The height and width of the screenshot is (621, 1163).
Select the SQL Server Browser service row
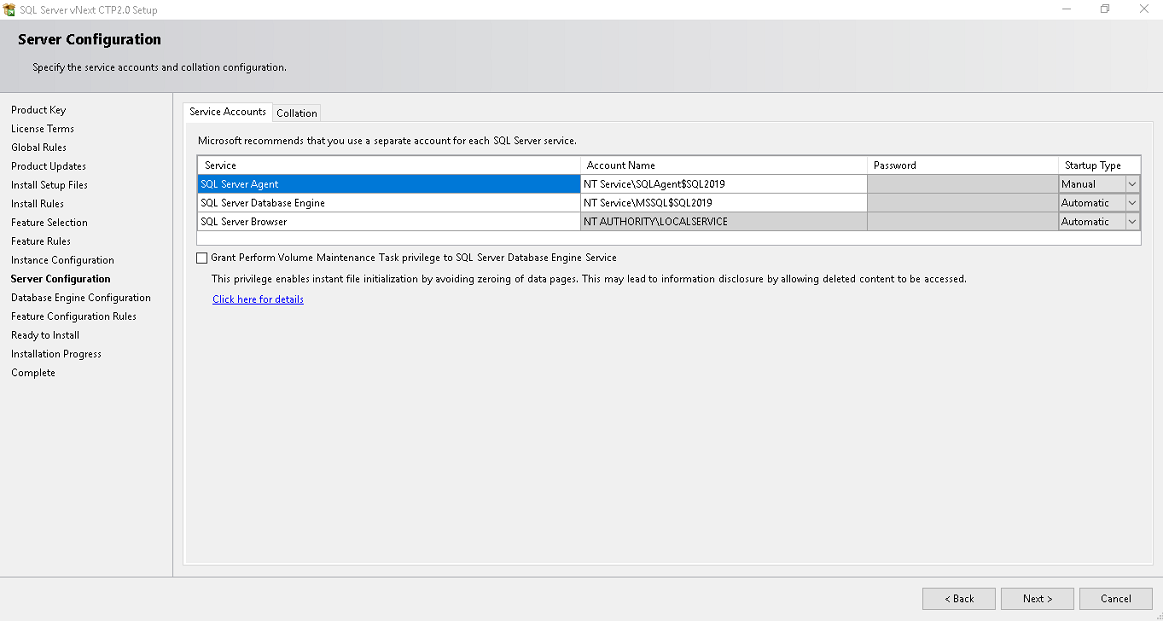tap(388, 222)
